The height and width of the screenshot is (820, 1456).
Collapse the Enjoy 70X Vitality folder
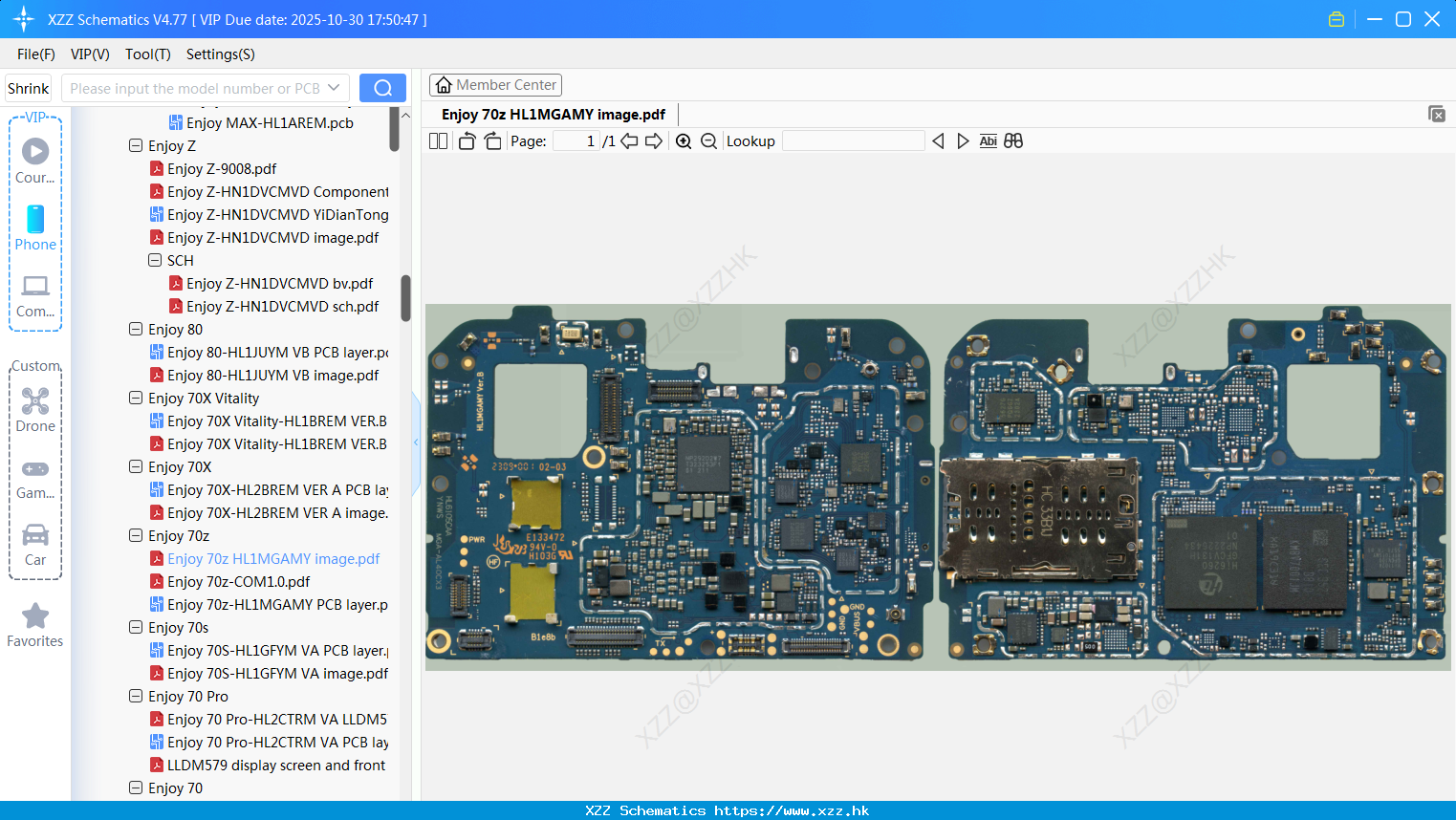coord(136,399)
